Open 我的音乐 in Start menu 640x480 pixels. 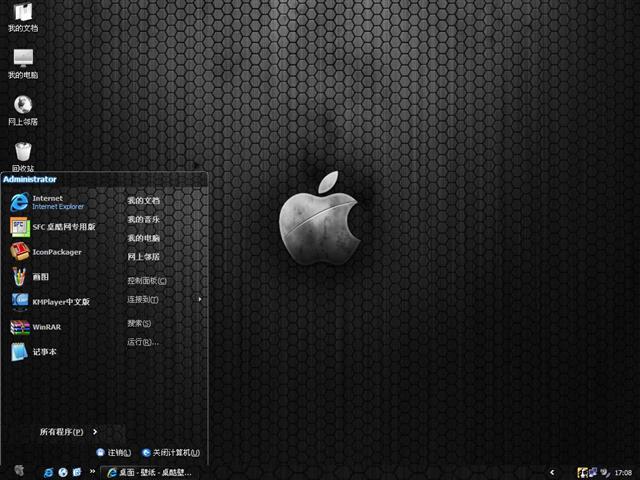(143, 219)
